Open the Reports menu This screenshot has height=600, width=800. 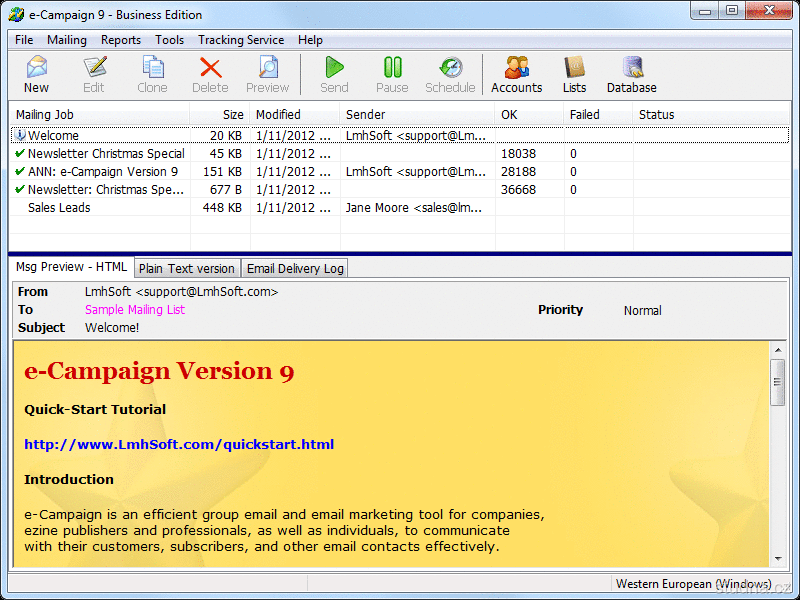121,40
